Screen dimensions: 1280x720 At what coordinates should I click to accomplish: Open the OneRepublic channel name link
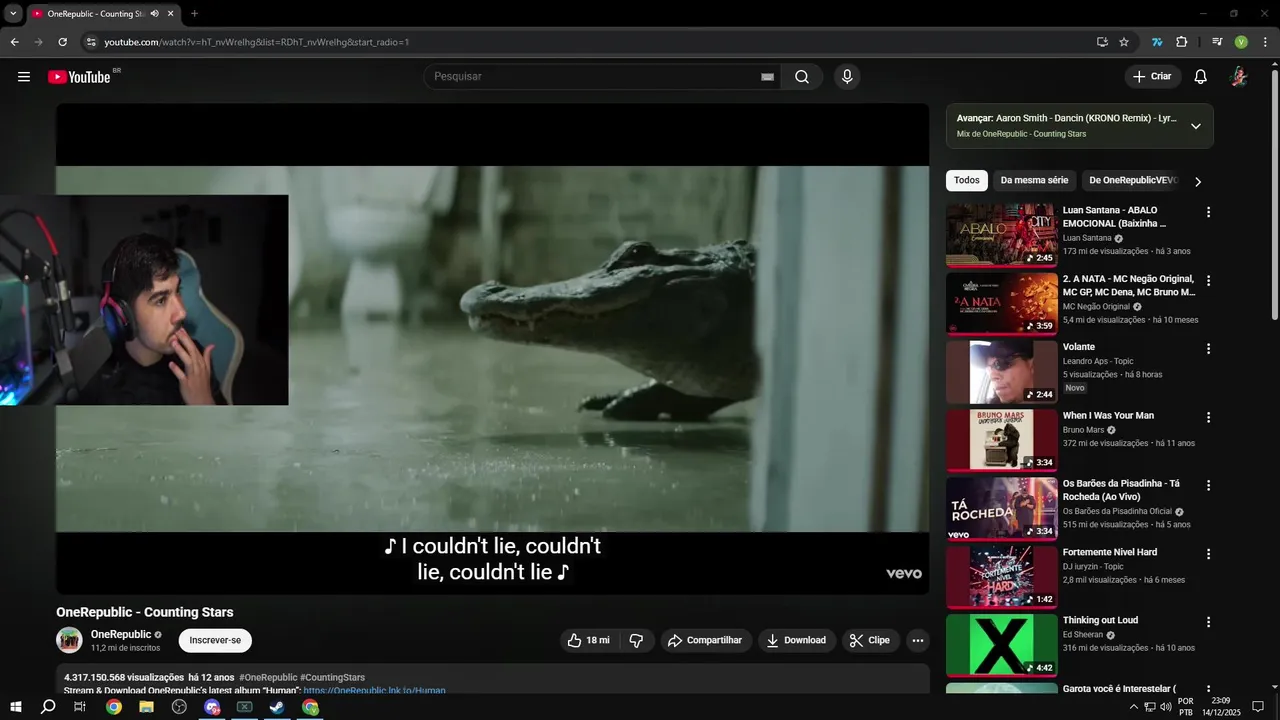tap(121, 634)
